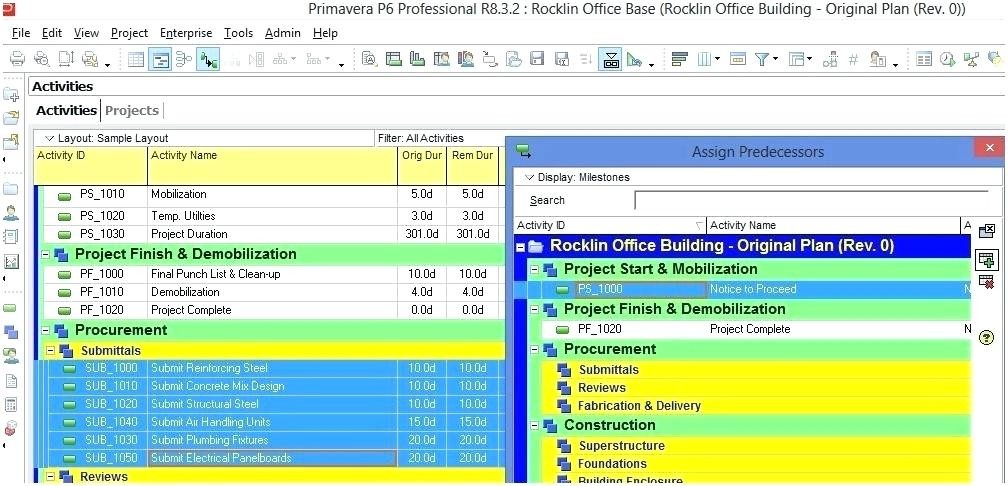Click the Gantt chart view toolbar icon
The image size is (1008, 486).
[x=160, y=59]
